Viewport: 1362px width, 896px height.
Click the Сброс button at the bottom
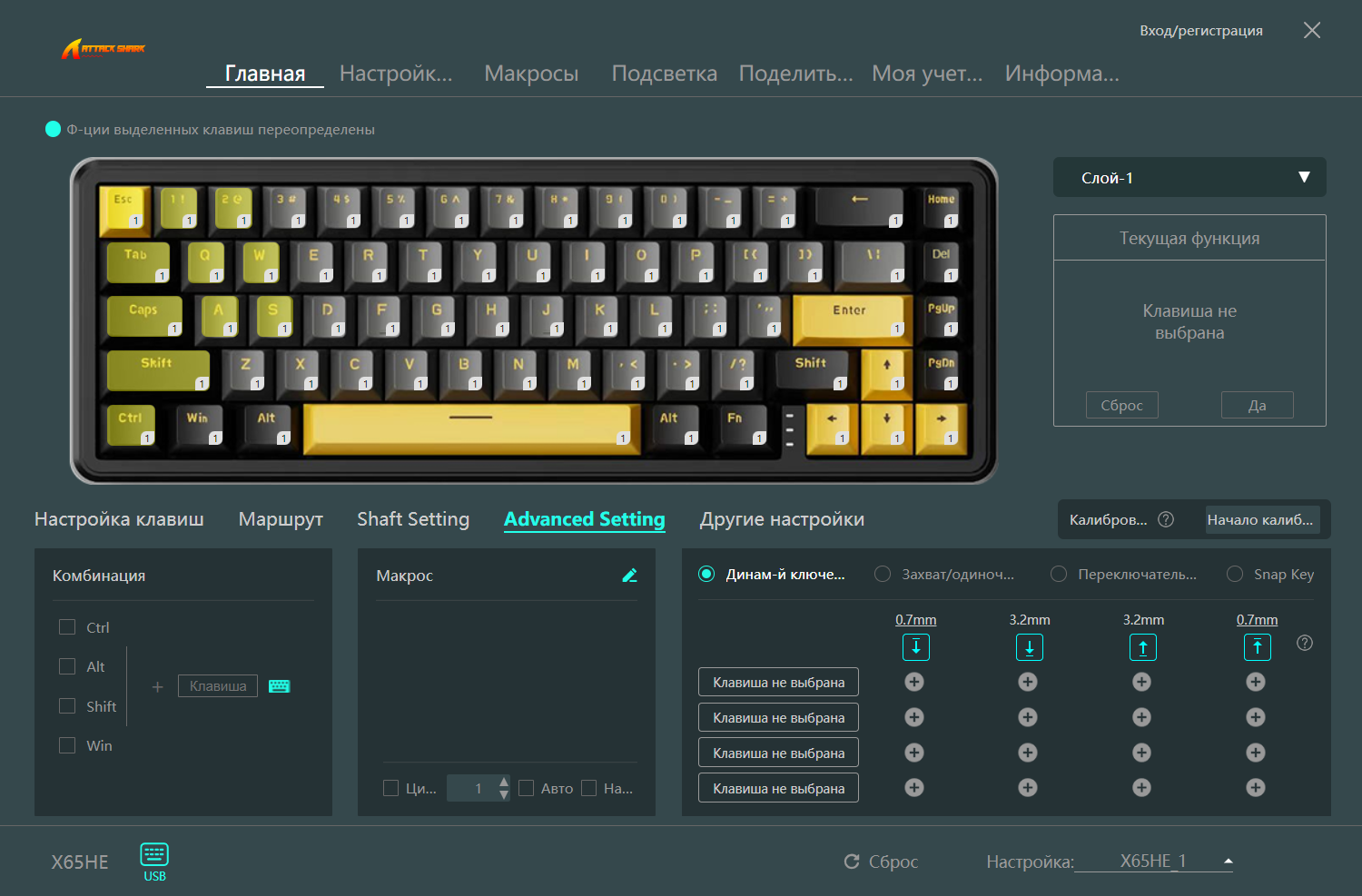(882, 862)
